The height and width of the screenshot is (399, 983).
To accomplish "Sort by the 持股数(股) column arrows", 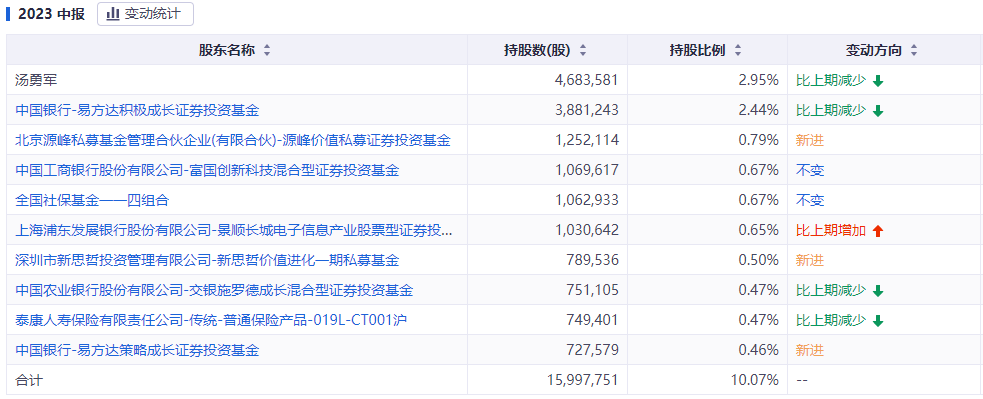I will point(583,51).
